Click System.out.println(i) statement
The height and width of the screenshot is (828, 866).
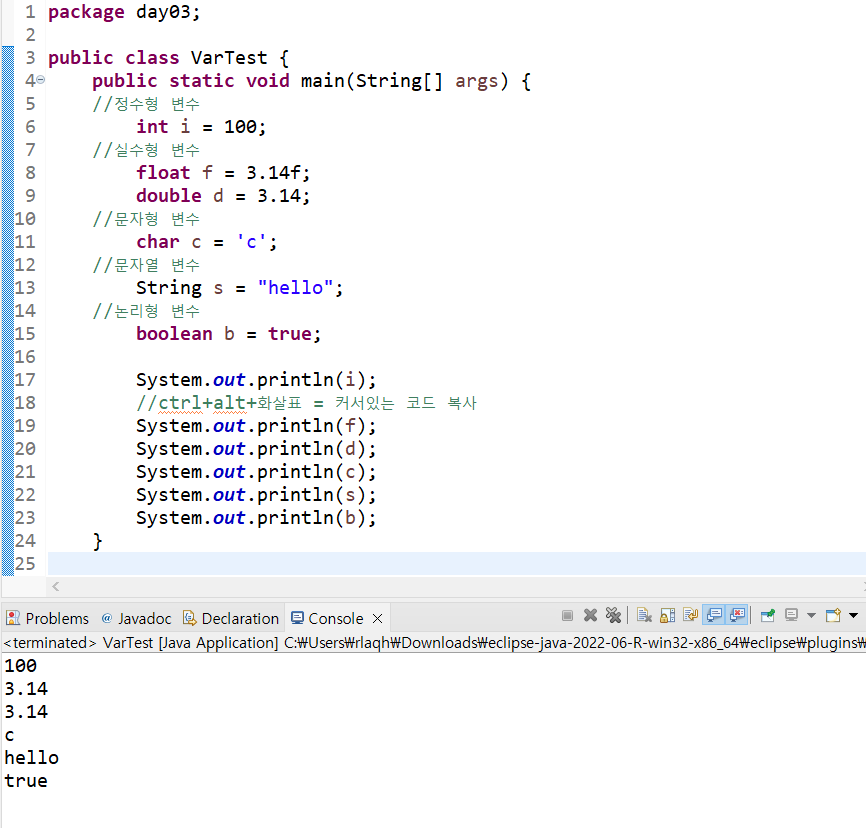256,379
